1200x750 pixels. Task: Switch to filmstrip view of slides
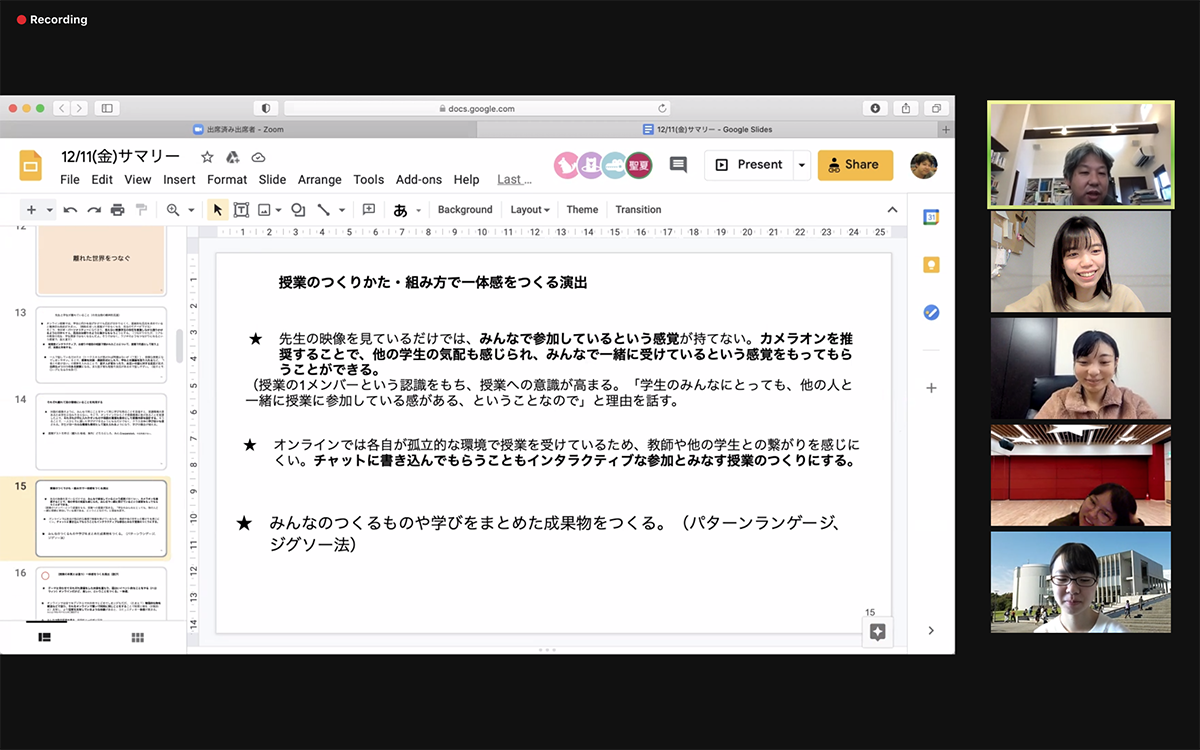tap(45, 637)
